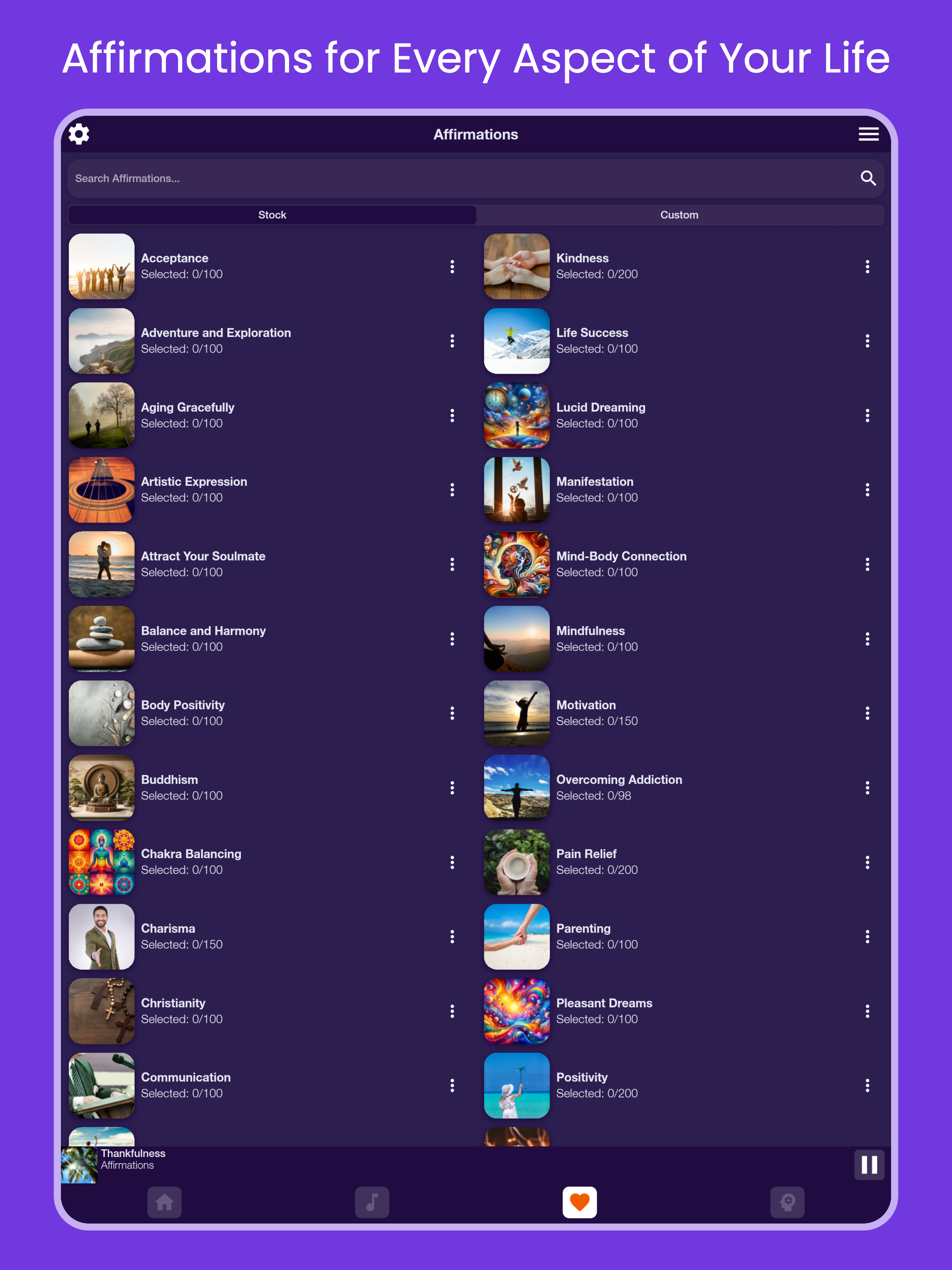Screen dimensions: 952x1270
Task: Open more options for Charisma
Action: coord(452,936)
